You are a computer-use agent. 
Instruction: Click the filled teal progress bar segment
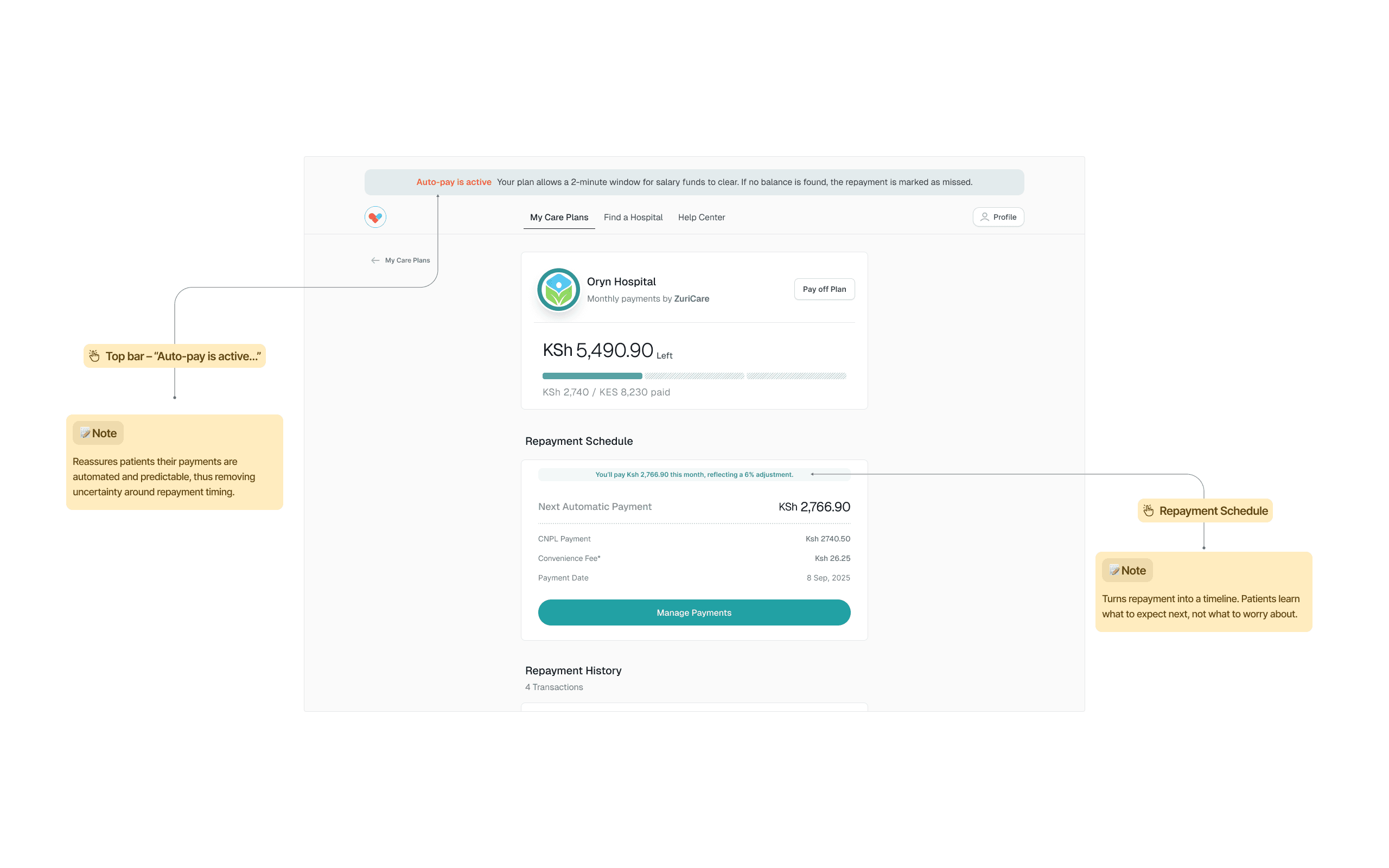(592, 376)
